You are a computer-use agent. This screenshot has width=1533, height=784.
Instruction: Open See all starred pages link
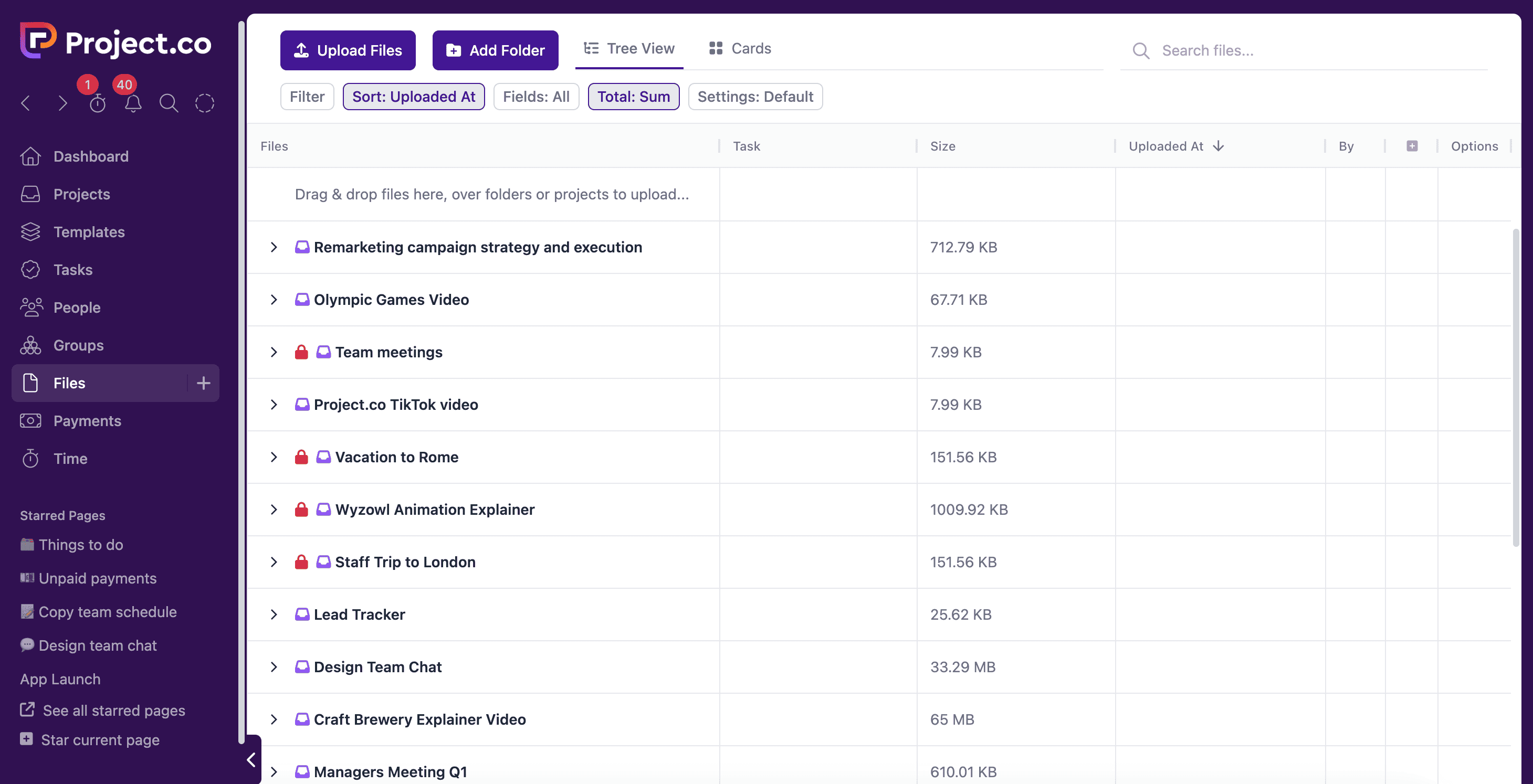(x=114, y=710)
